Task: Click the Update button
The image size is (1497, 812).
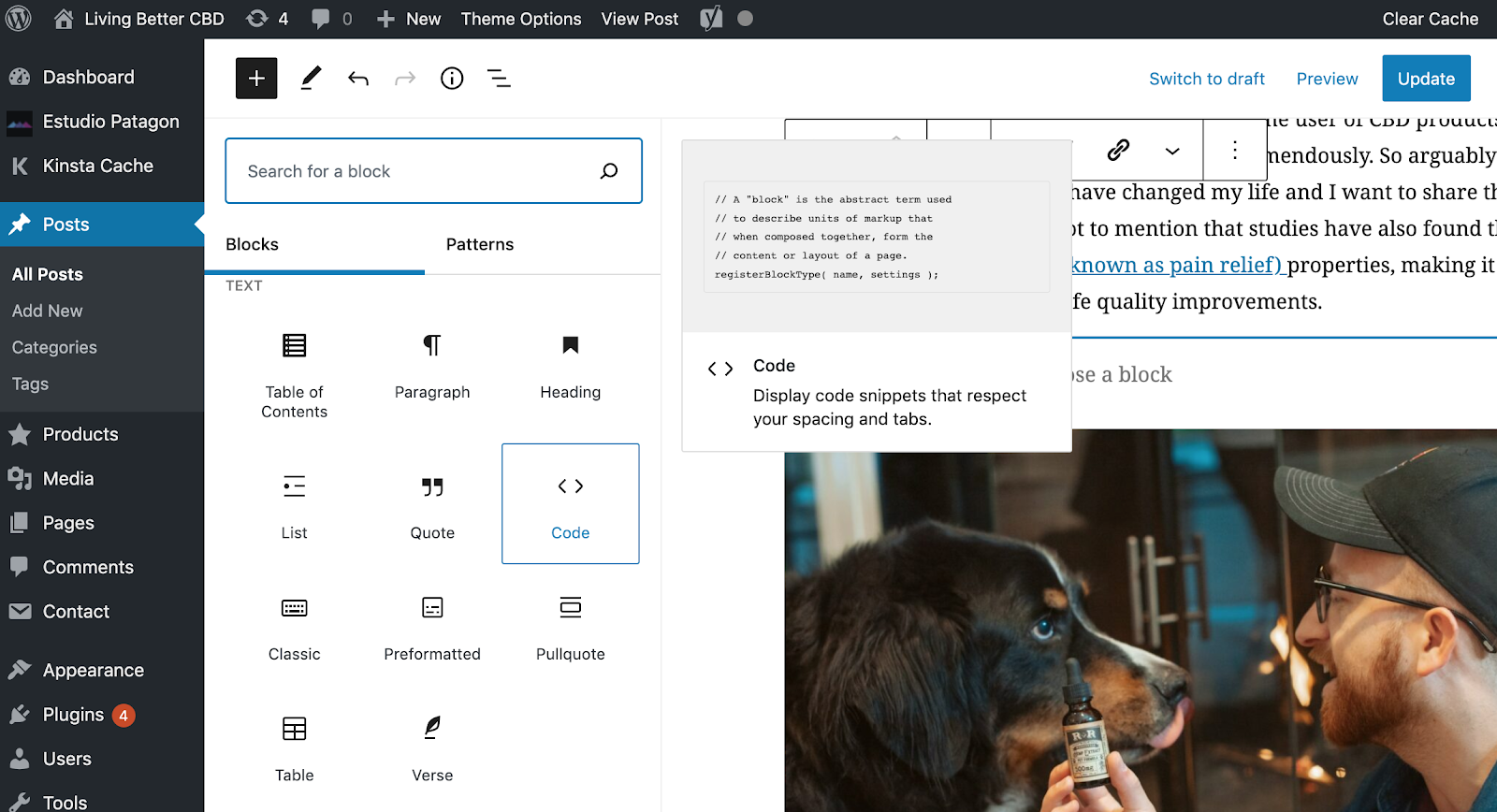Action: tap(1426, 79)
